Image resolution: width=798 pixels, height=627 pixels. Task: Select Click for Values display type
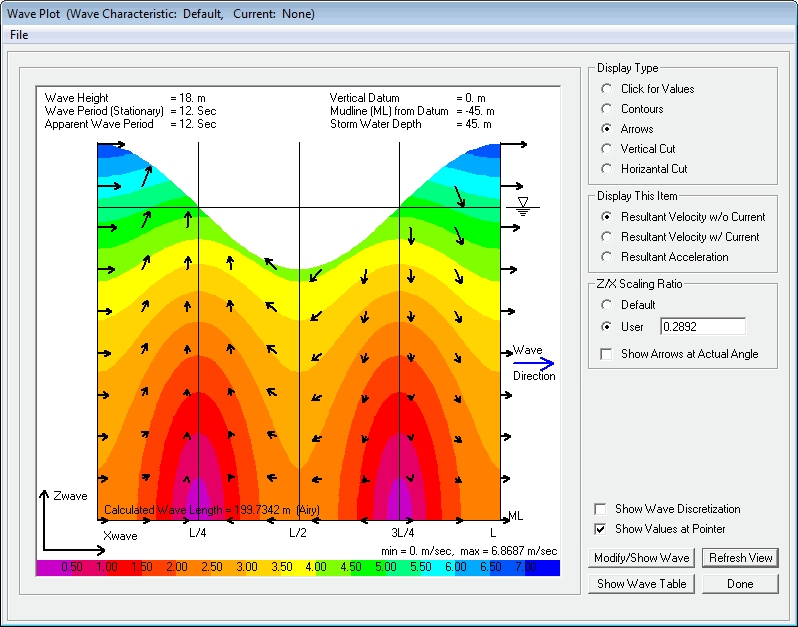click(x=606, y=89)
